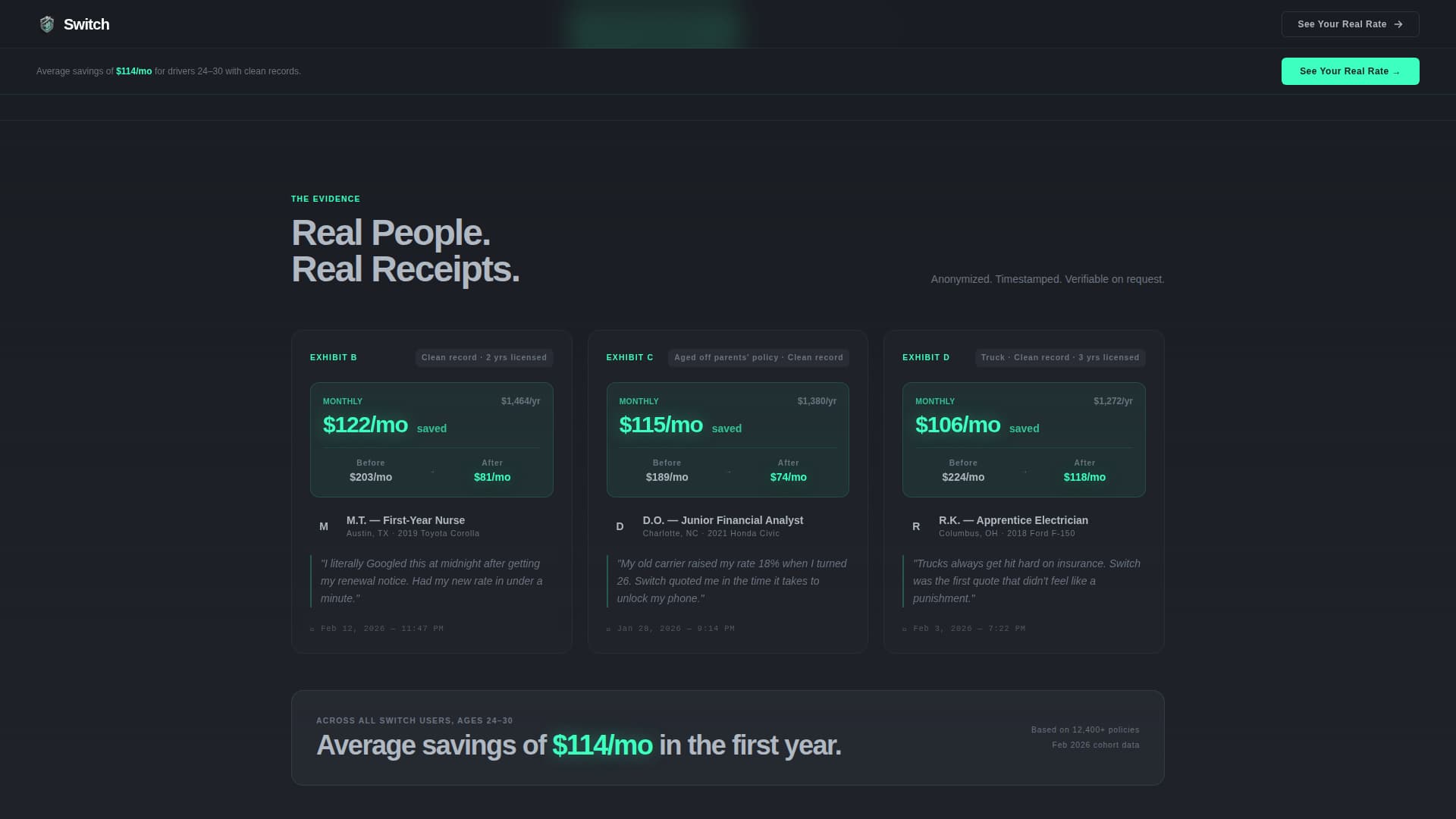Click the $1,464/yr annual figure
The image size is (1456, 819).
pyautogui.click(x=521, y=401)
